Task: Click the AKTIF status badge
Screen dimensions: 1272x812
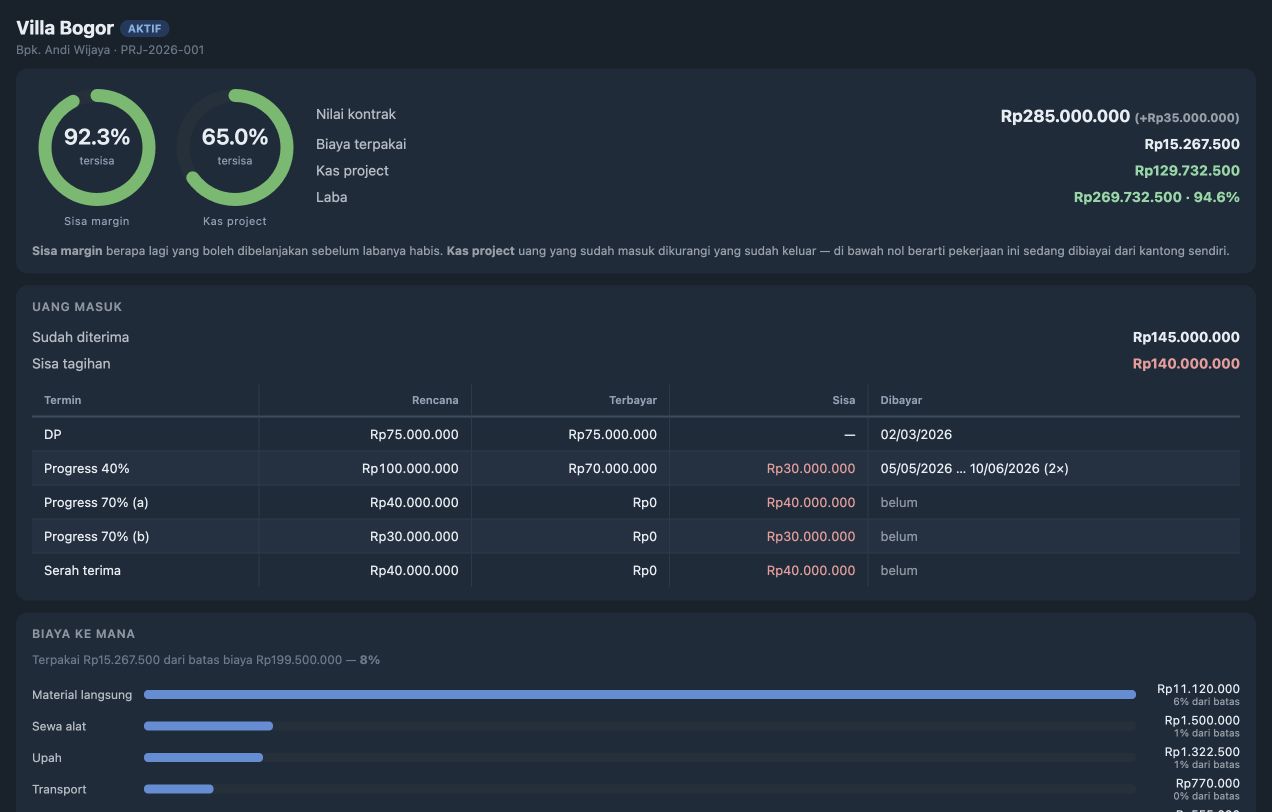Action: (x=145, y=29)
